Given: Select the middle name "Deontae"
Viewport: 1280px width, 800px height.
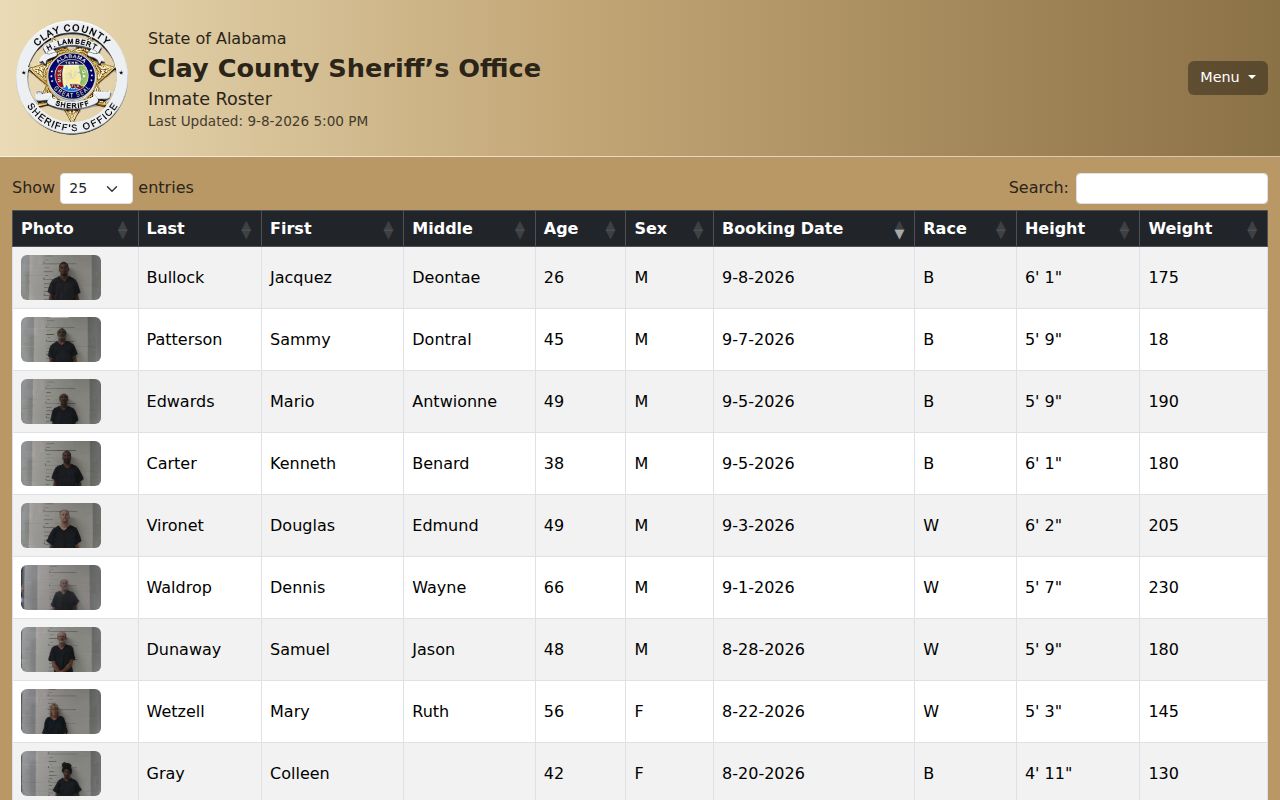Looking at the screenshot, I should (x=446, y=278).
